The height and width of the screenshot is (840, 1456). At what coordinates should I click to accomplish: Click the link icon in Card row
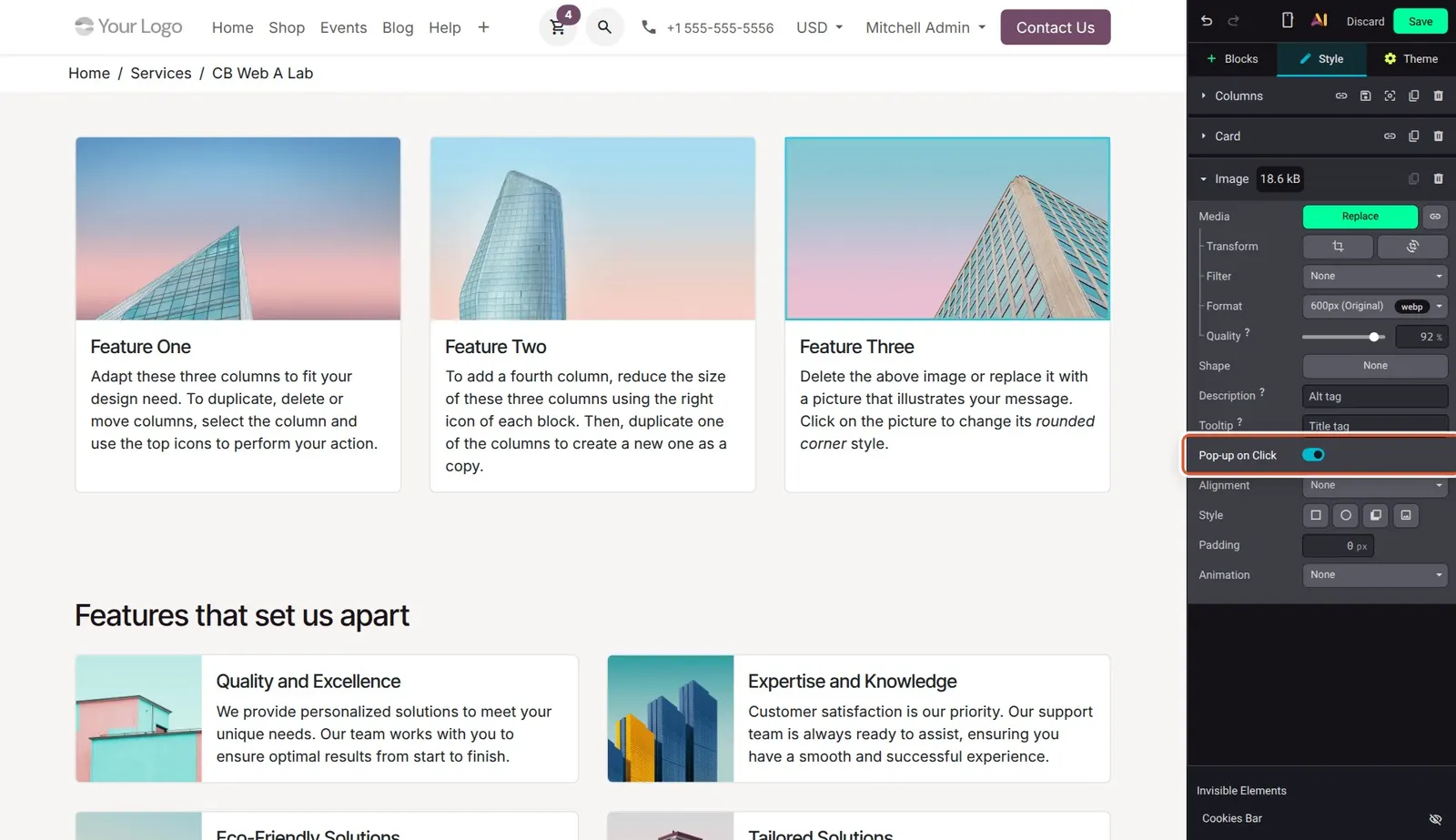click(1390, 137)
